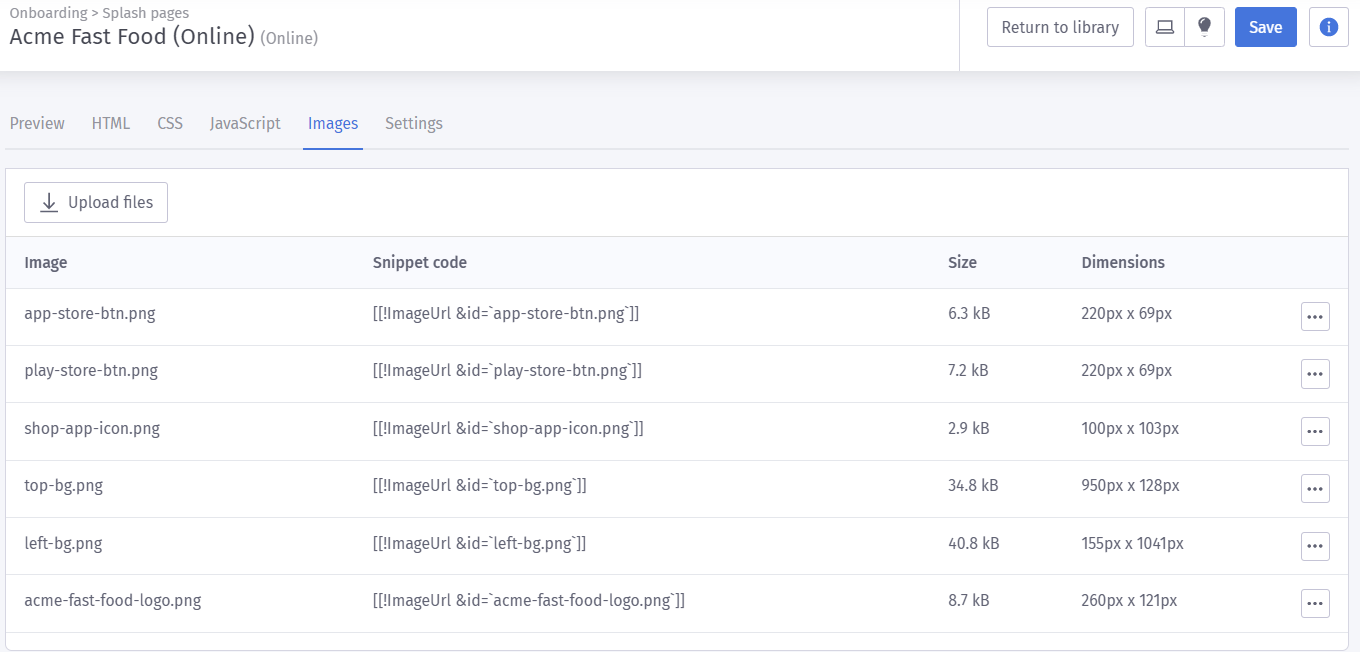Click the top-bg.png snippet code

(479, 486)
